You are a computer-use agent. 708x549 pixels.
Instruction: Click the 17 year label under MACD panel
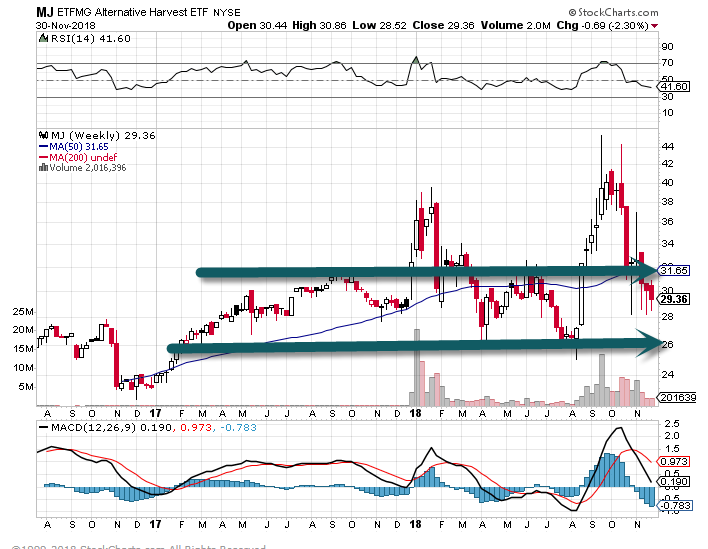(155, 524)
